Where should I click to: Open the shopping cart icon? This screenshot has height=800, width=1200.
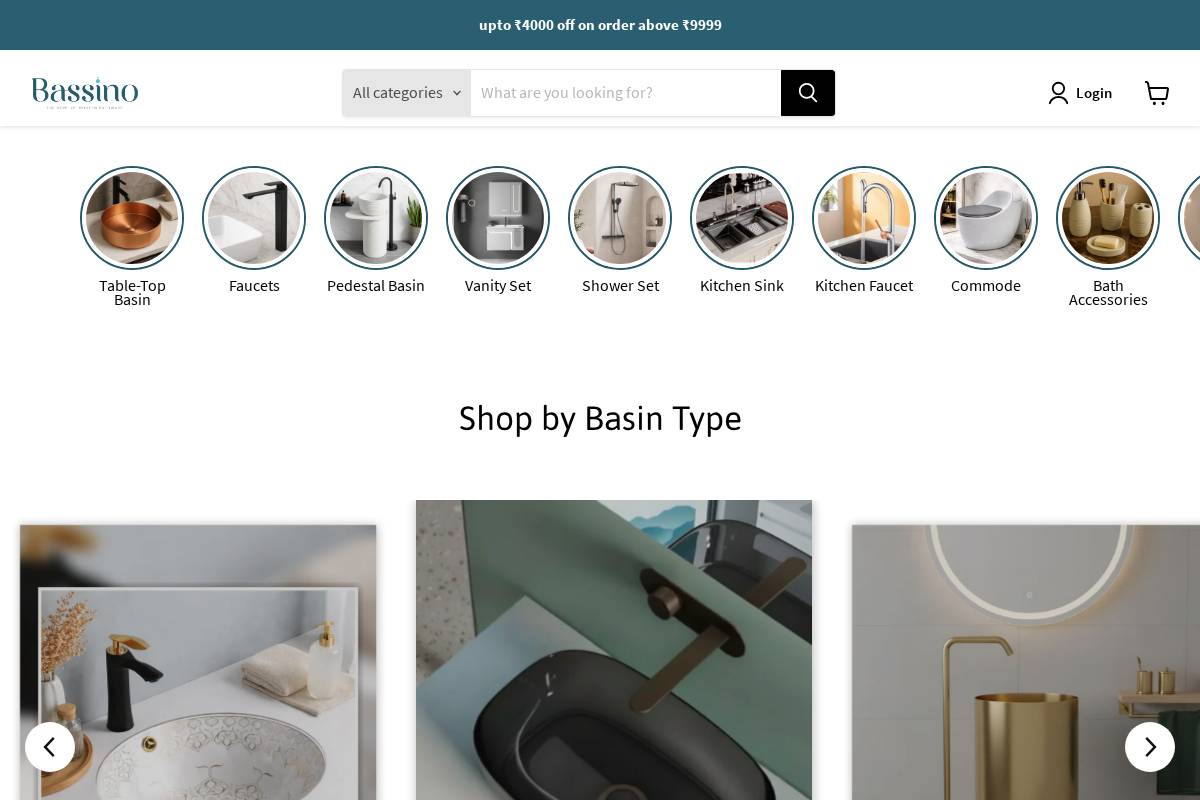pyautogui.click(x=1157, y=93)
